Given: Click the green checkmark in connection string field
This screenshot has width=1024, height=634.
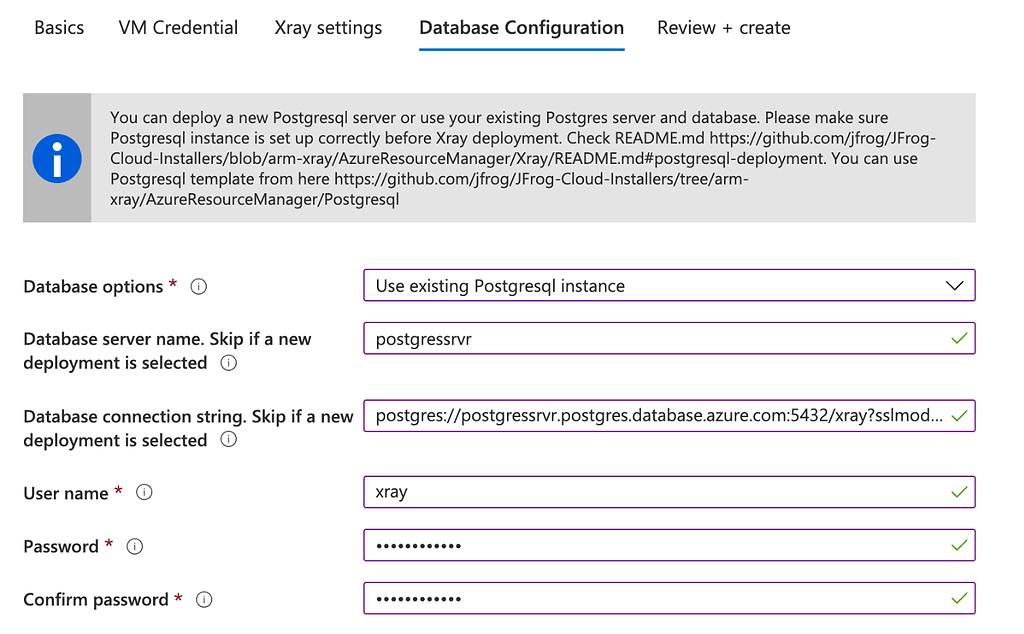Looking at the screenshot, I should [x=959, y=416].
